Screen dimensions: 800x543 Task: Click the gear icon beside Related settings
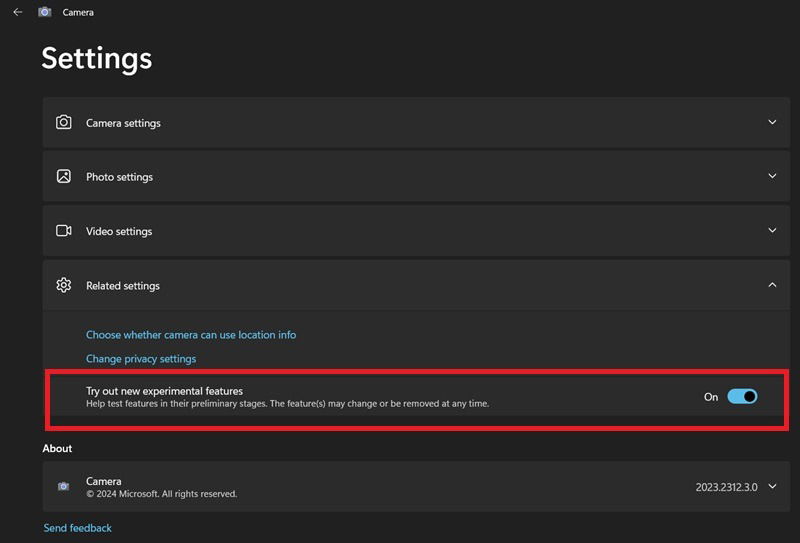[x=64, y=285]
